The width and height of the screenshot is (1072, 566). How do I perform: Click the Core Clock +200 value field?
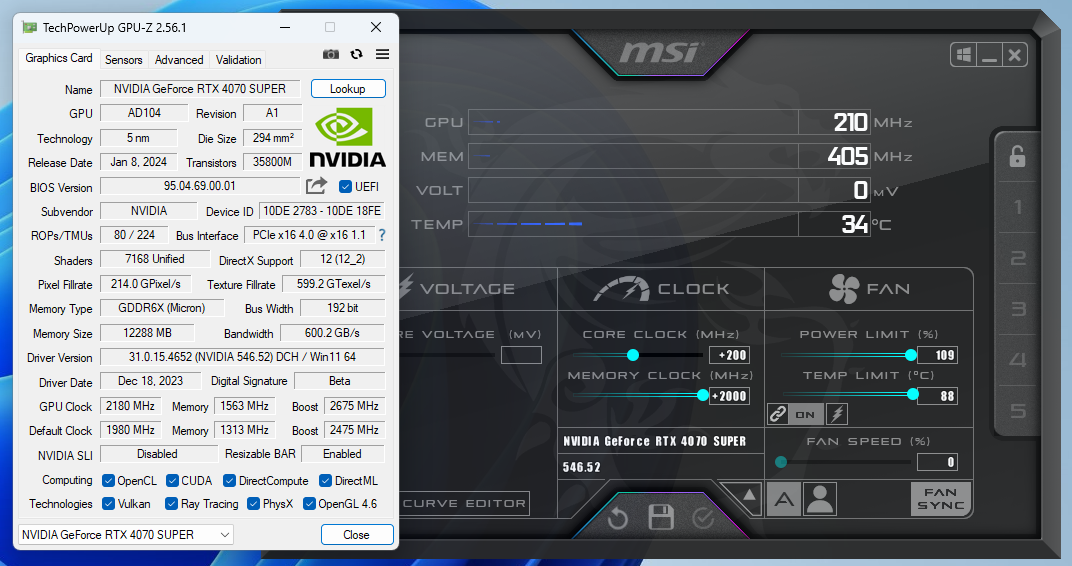tap(729, 355)
